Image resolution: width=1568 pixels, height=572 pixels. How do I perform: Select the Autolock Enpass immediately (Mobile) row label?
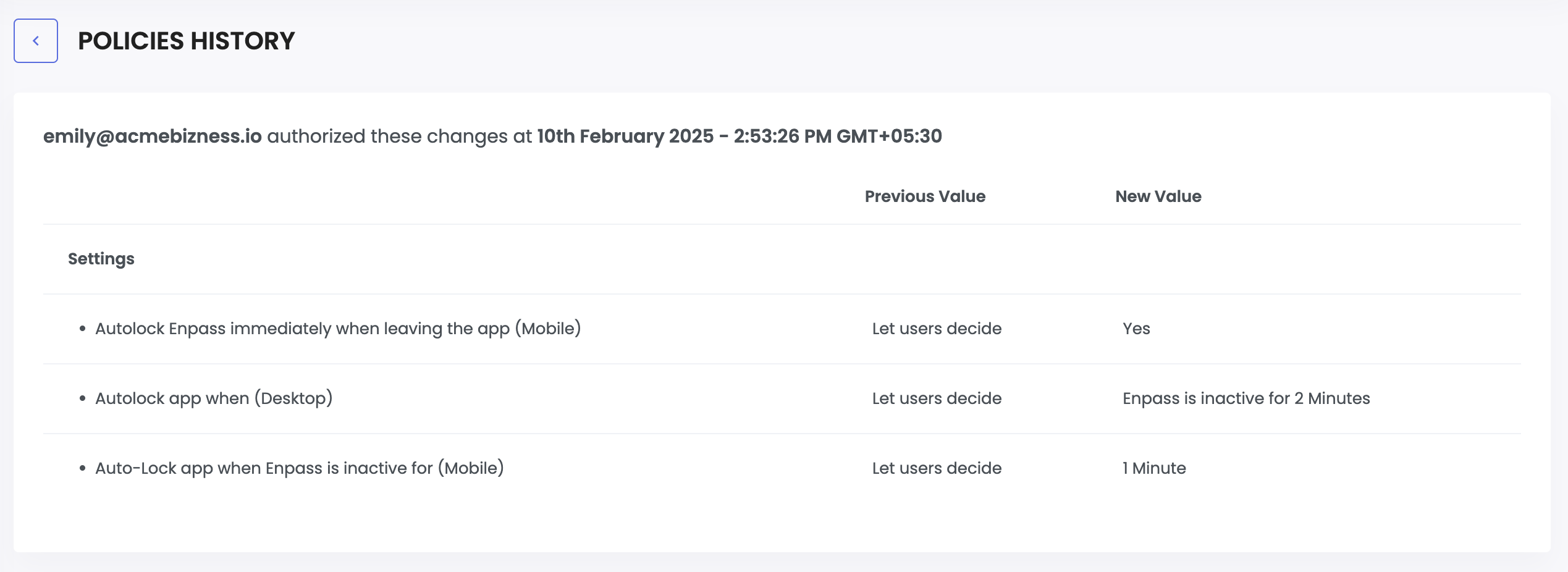pyautogui.click(x=338, y=329)
